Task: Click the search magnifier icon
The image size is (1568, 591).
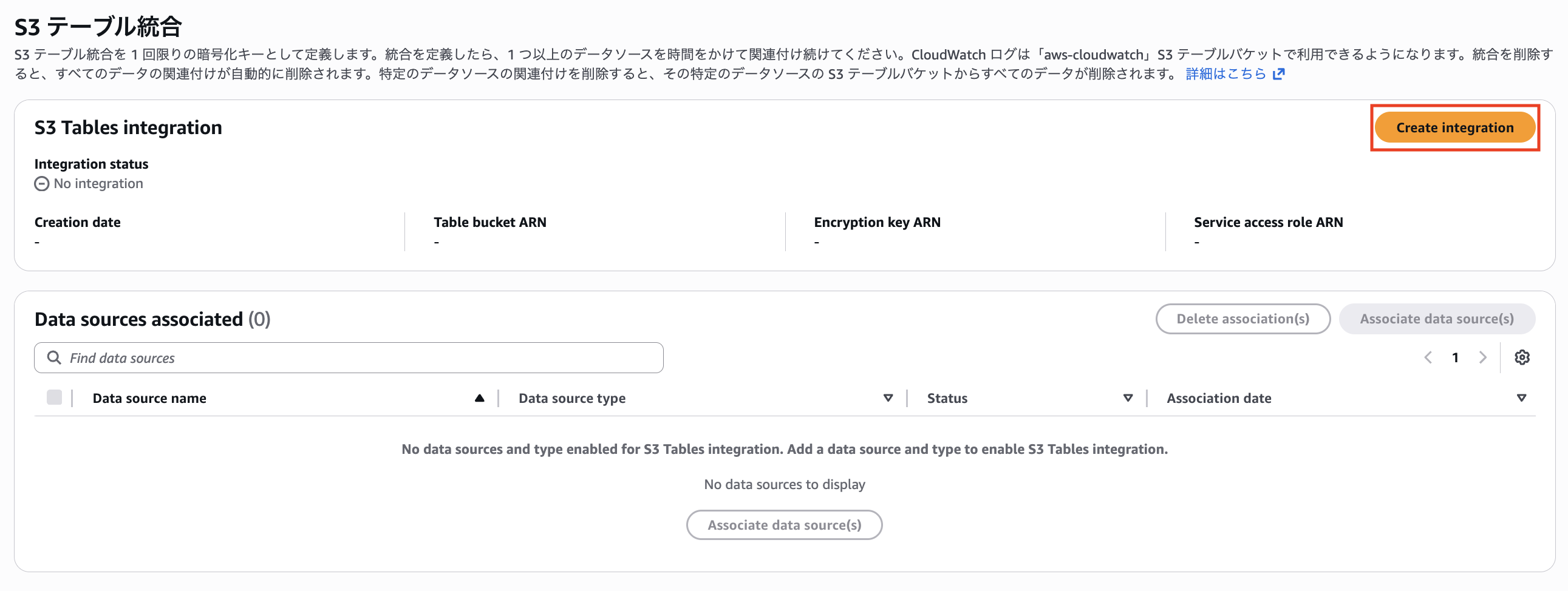Action: 54,357
